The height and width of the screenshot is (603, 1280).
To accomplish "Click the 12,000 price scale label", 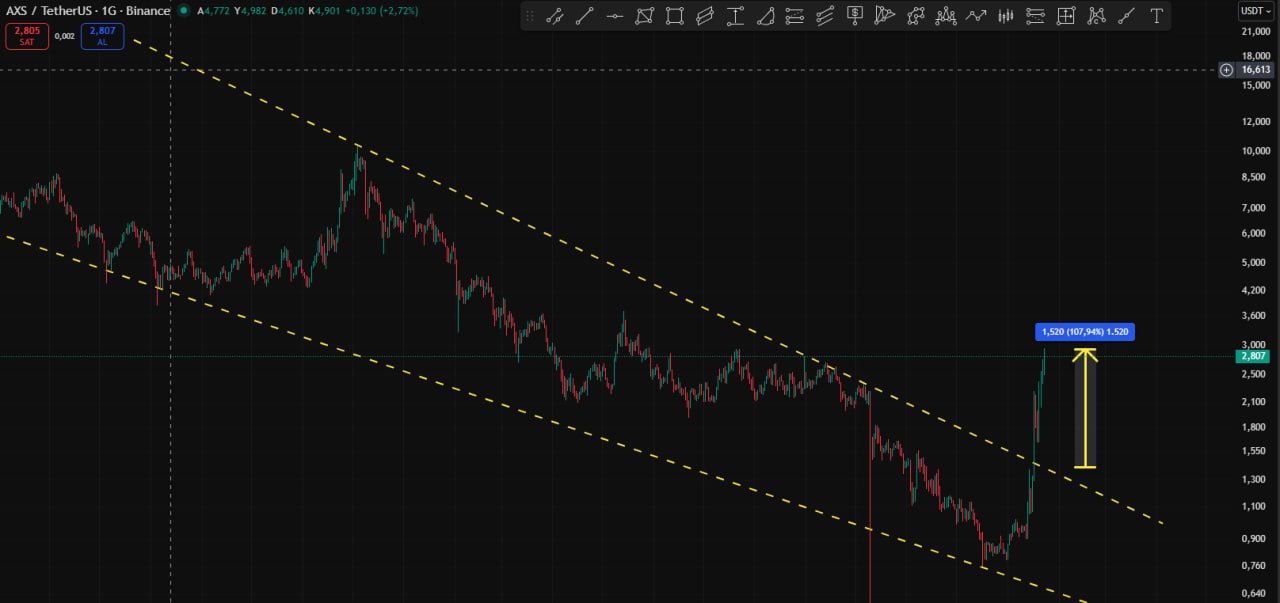I will [1255, 122].
